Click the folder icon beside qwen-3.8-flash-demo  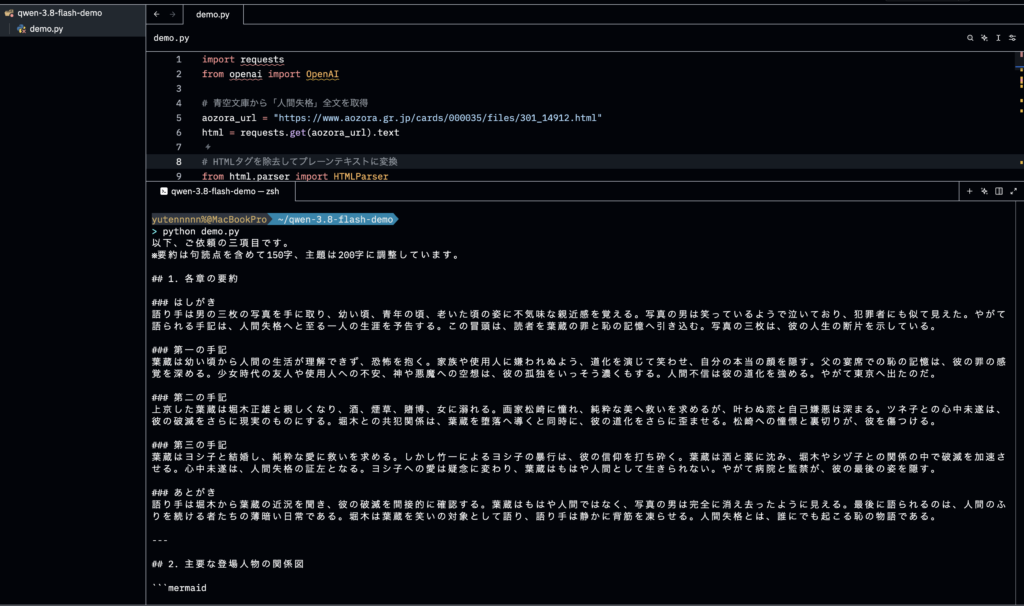point(9,13)
